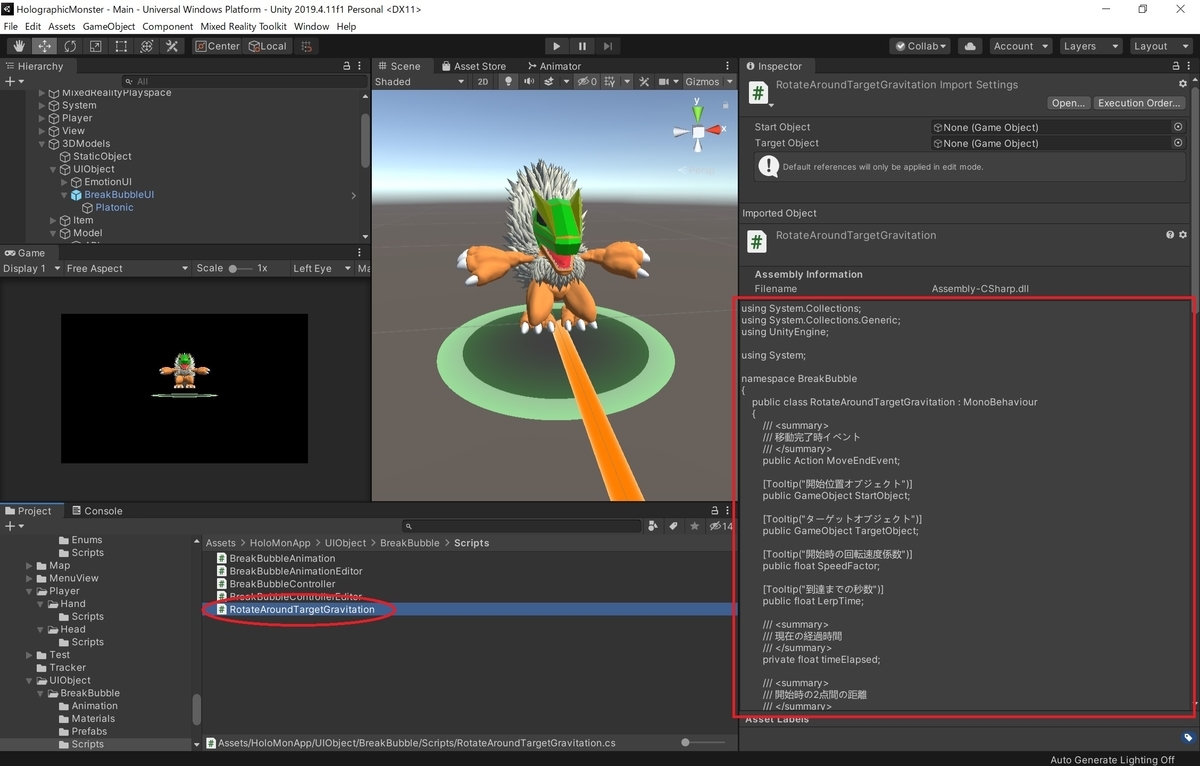
Task: Toggle Local handle rotation
Action: pos(266,46)
